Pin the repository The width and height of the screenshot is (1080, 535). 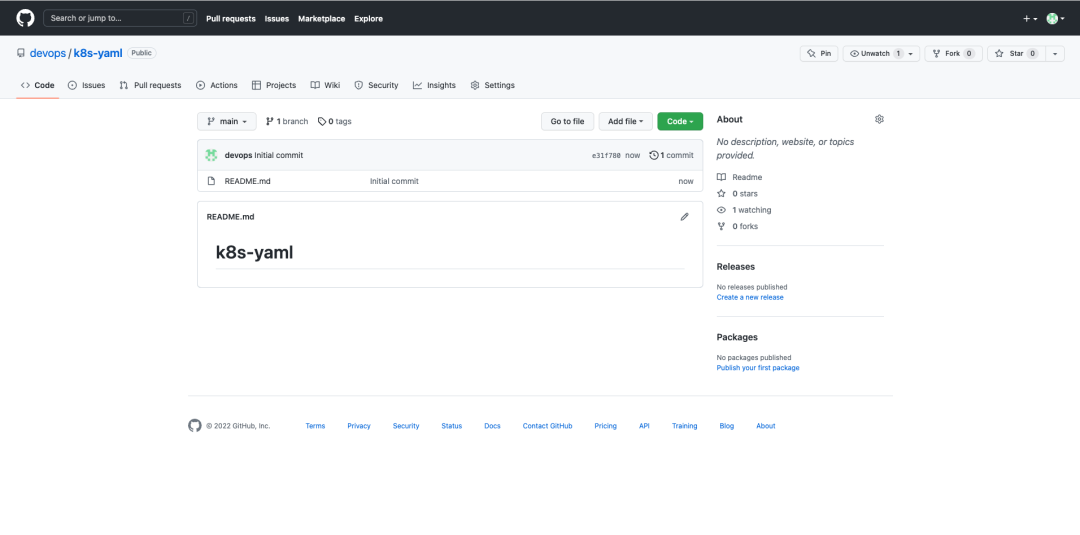[818, 54]
